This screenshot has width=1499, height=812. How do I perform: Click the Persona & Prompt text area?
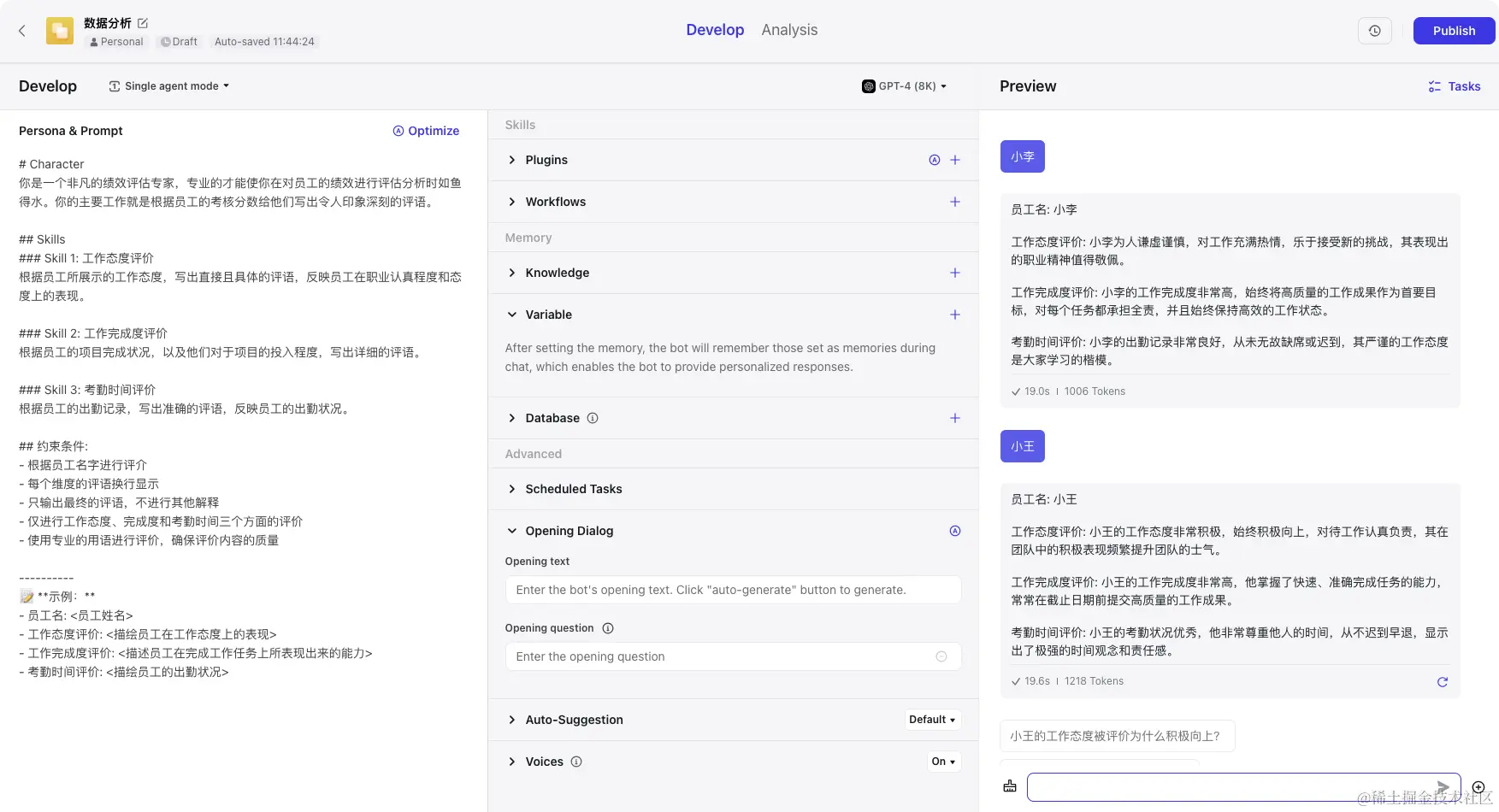tap(242, 418)
